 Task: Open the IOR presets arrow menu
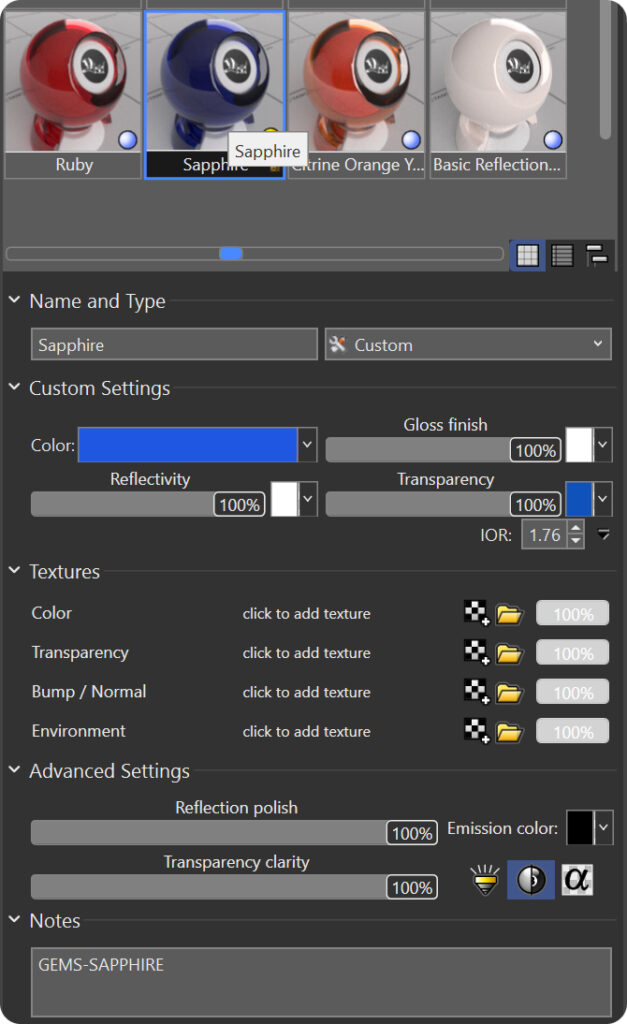click(603, 535)
